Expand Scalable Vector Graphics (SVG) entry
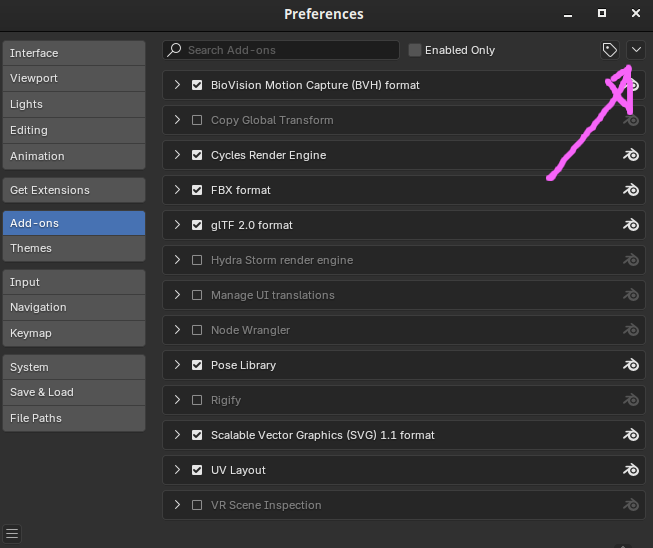 tap(177, 435)
